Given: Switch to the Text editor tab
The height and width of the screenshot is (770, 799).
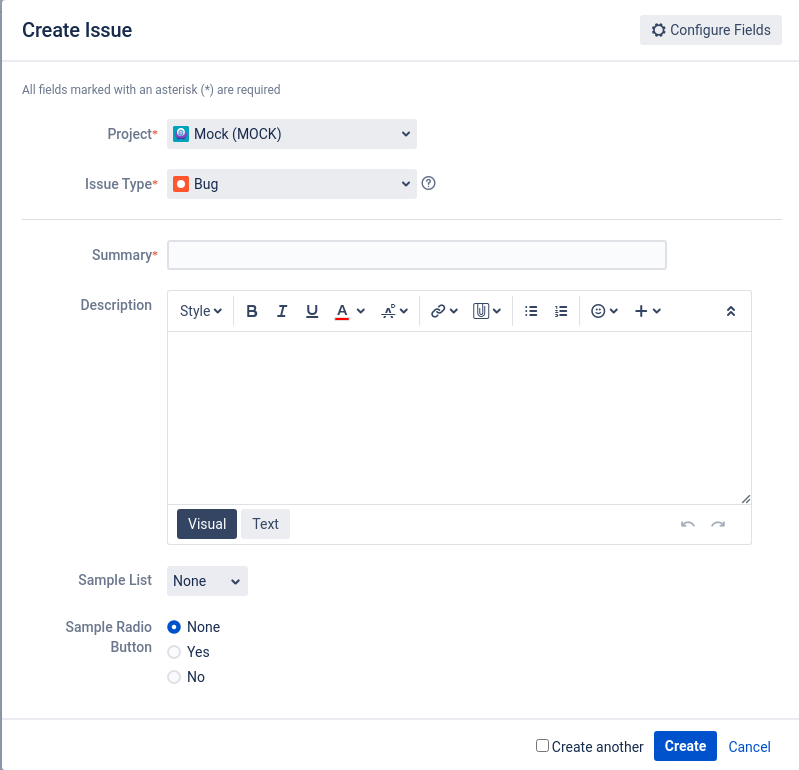Looking at the screenshot, I should (x=265, y=524).
